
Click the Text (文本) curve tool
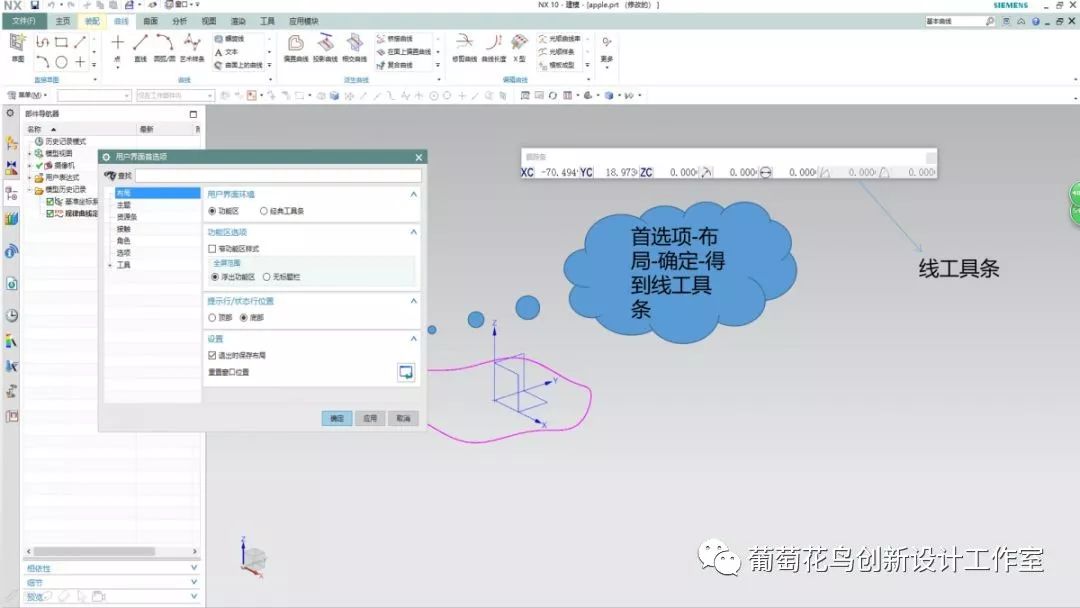[227, 52]
